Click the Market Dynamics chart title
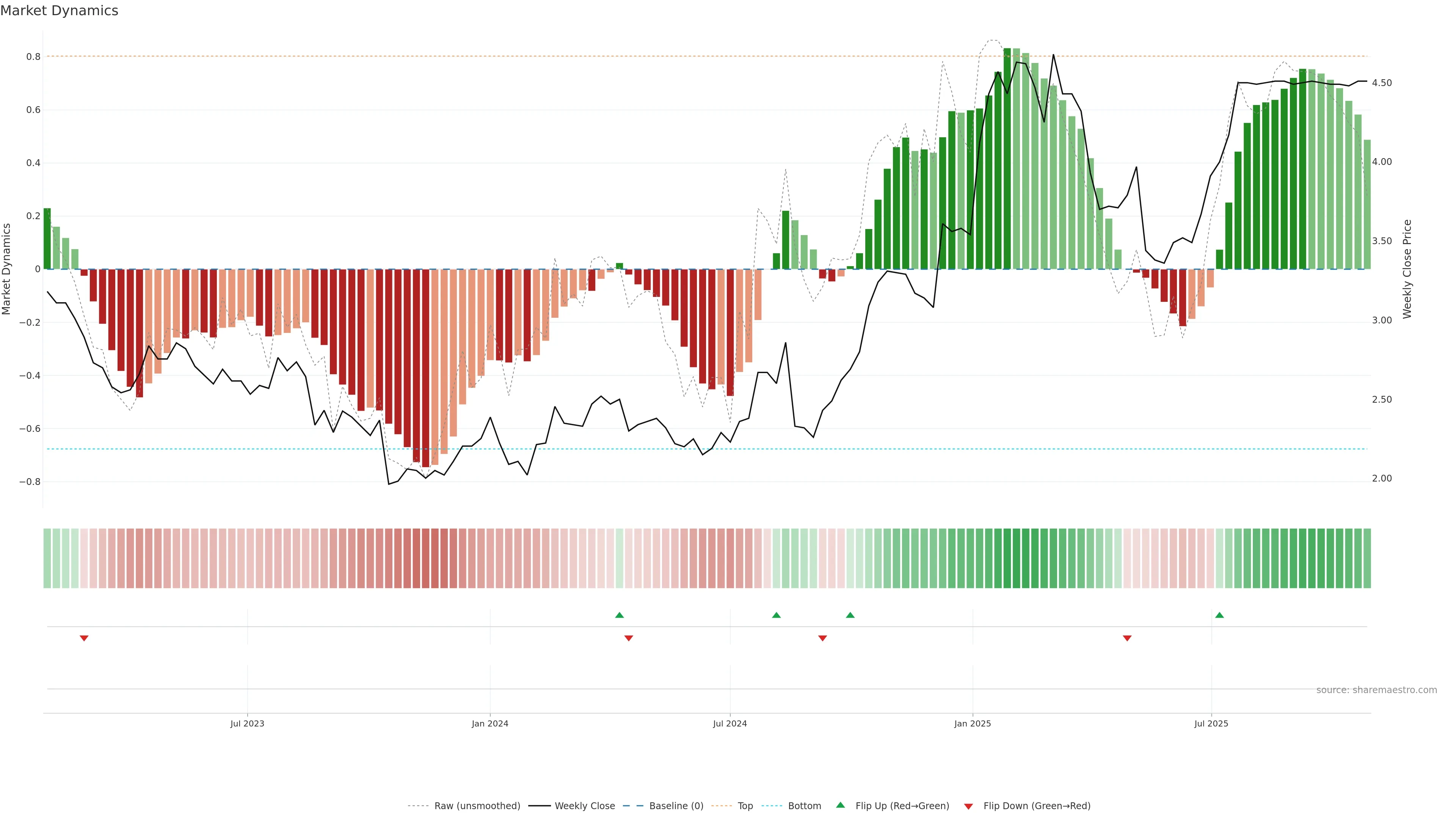This screenshot has width=1456, height=819. (60, 11)
